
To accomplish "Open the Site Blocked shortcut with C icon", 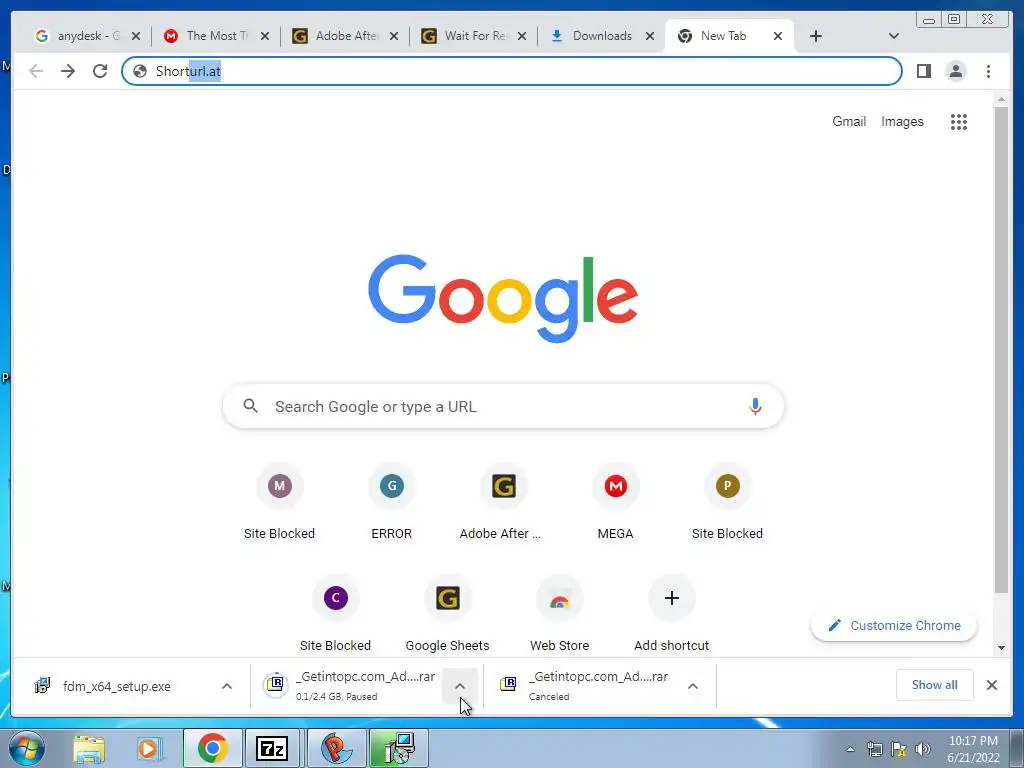I will (336, 615).
